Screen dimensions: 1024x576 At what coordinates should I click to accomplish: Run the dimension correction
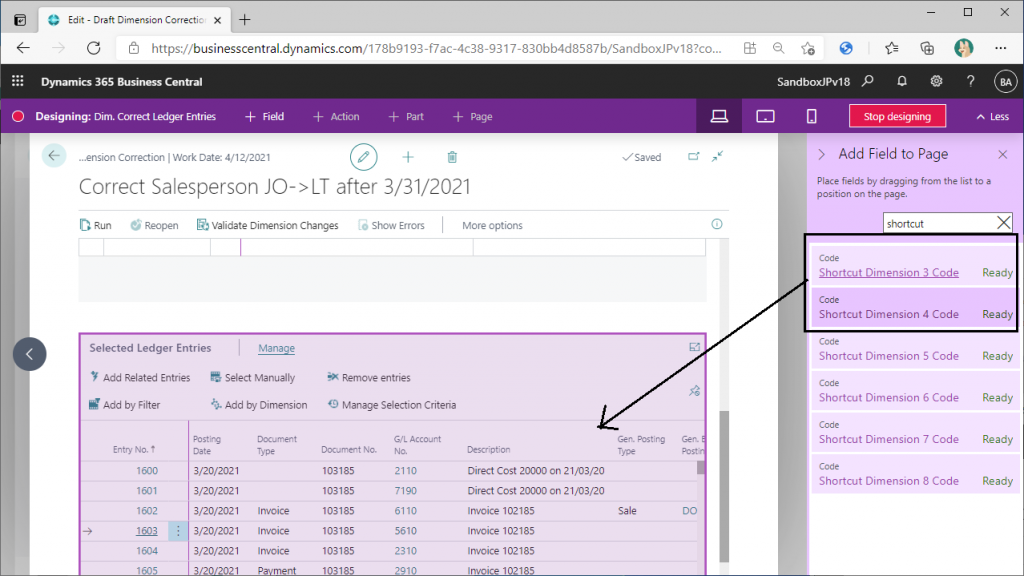pos(95,225)
